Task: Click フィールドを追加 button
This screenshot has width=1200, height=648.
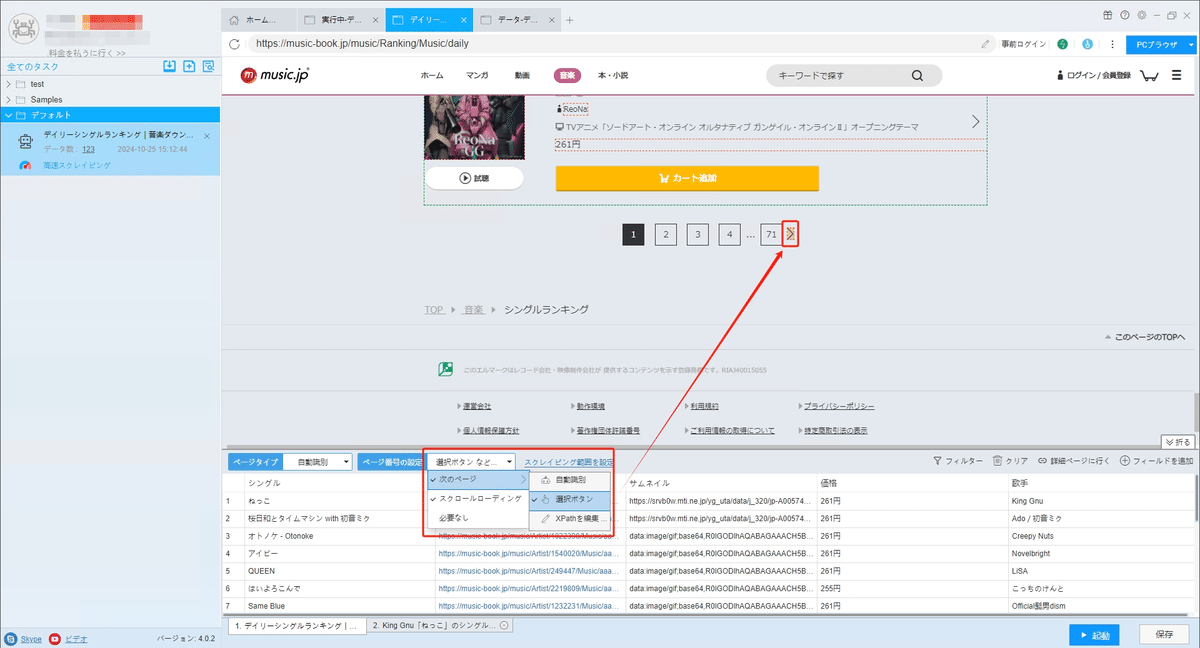Action: 1157,461
